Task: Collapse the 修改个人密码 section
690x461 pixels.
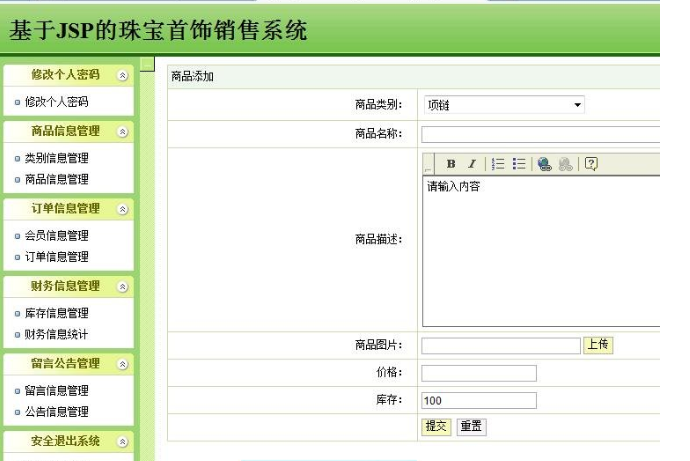Action: tap(123, 76)
